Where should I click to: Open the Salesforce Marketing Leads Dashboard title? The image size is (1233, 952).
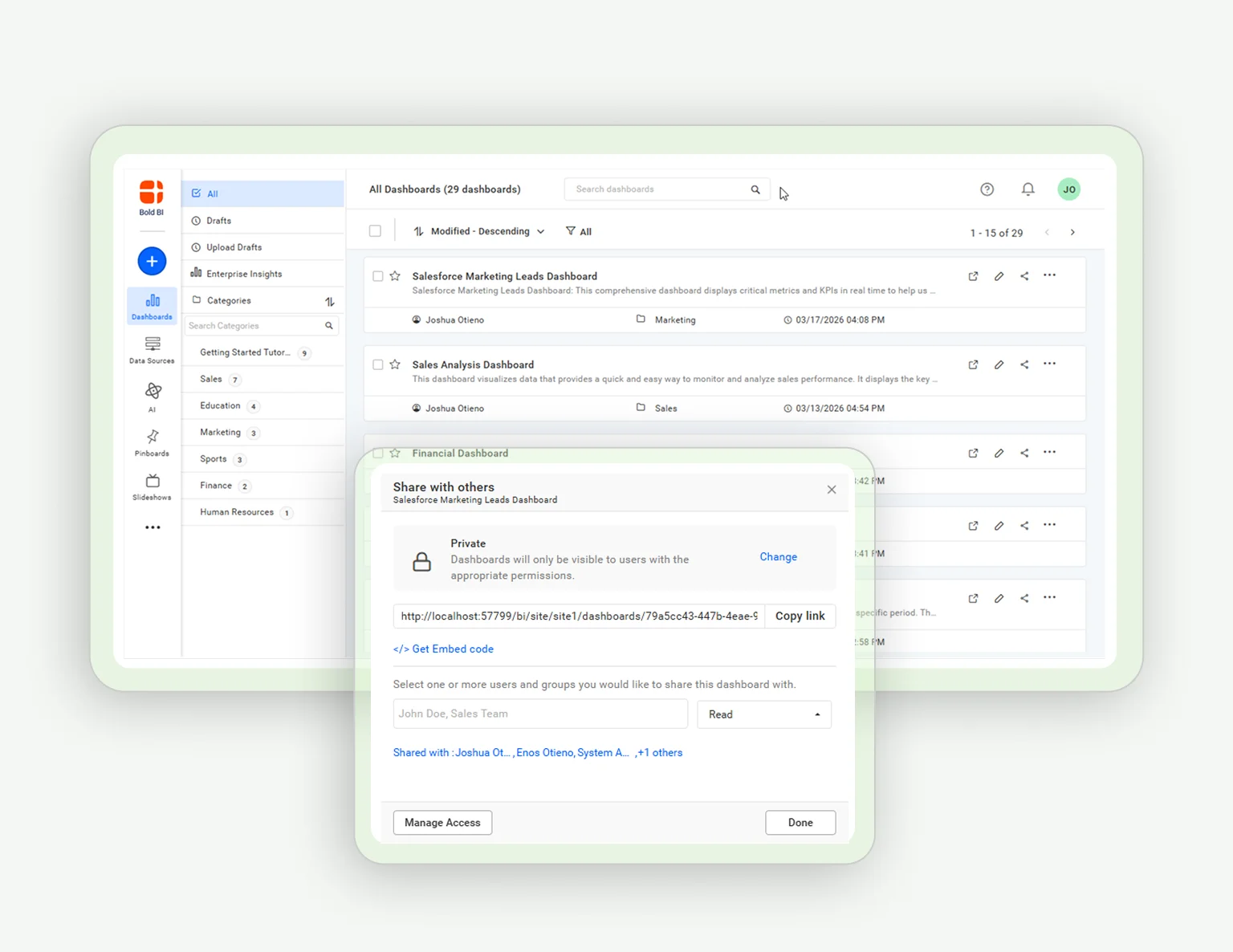pyautogui.click(x=504, y=276)
